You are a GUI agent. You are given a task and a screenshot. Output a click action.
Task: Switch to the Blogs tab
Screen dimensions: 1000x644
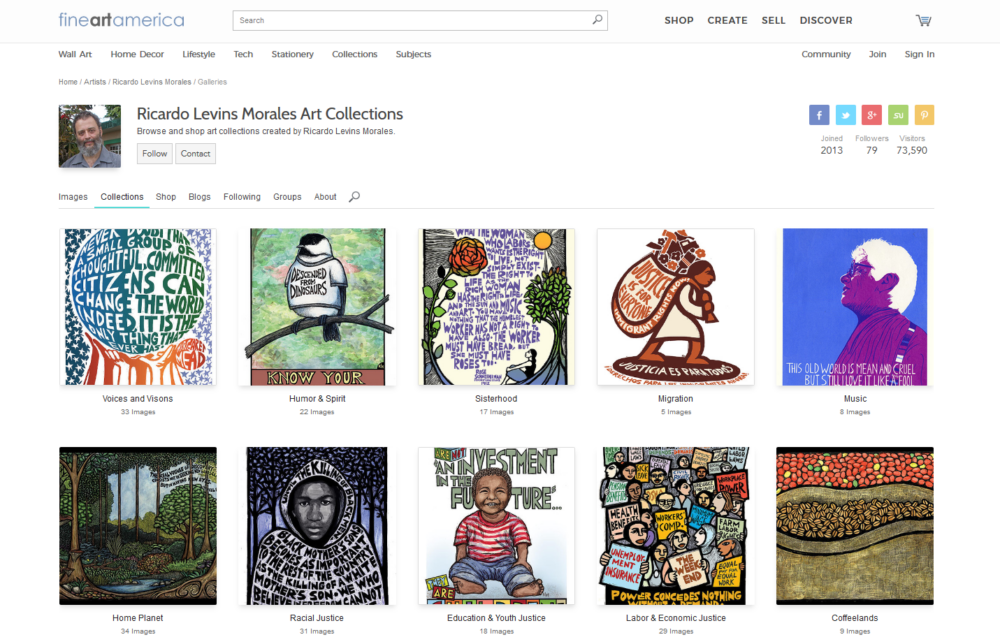tap(200, 197)
